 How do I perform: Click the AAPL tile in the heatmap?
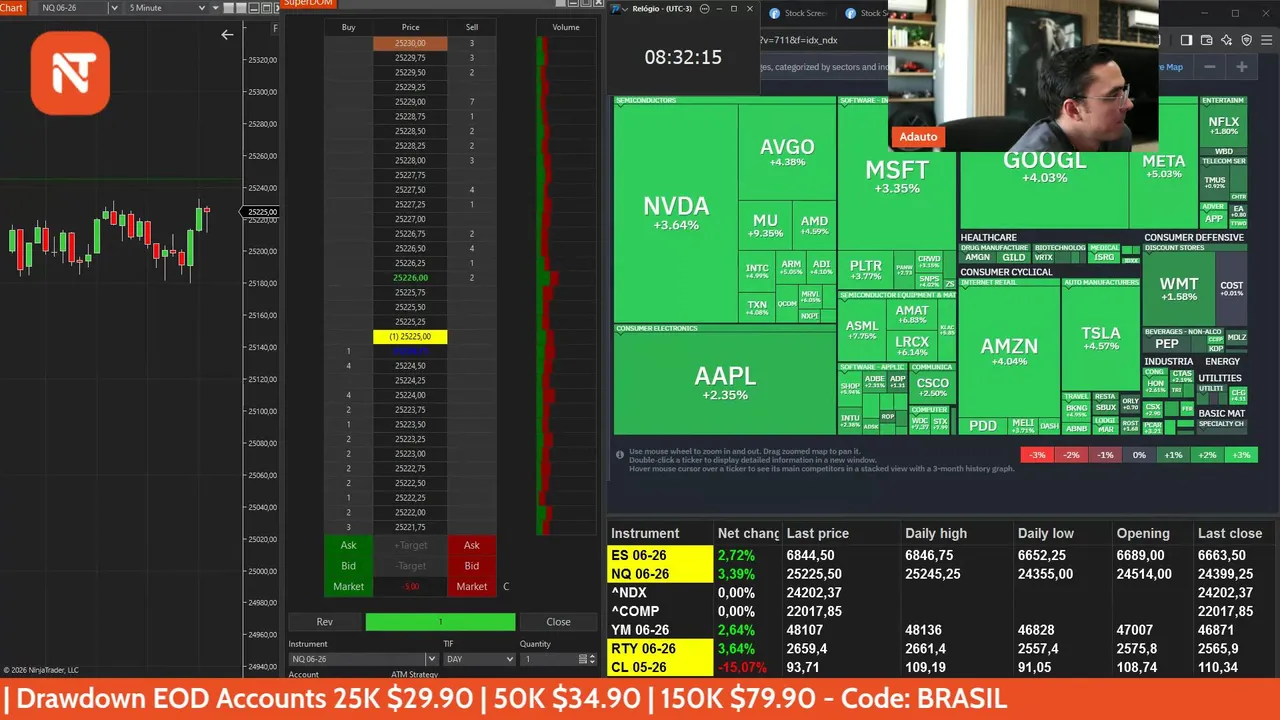pos(725,383)
